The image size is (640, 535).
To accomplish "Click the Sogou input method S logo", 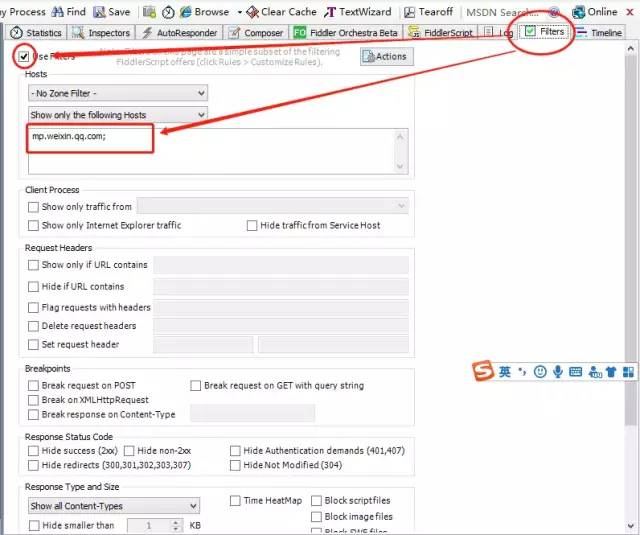I will (x=483, y=371).
